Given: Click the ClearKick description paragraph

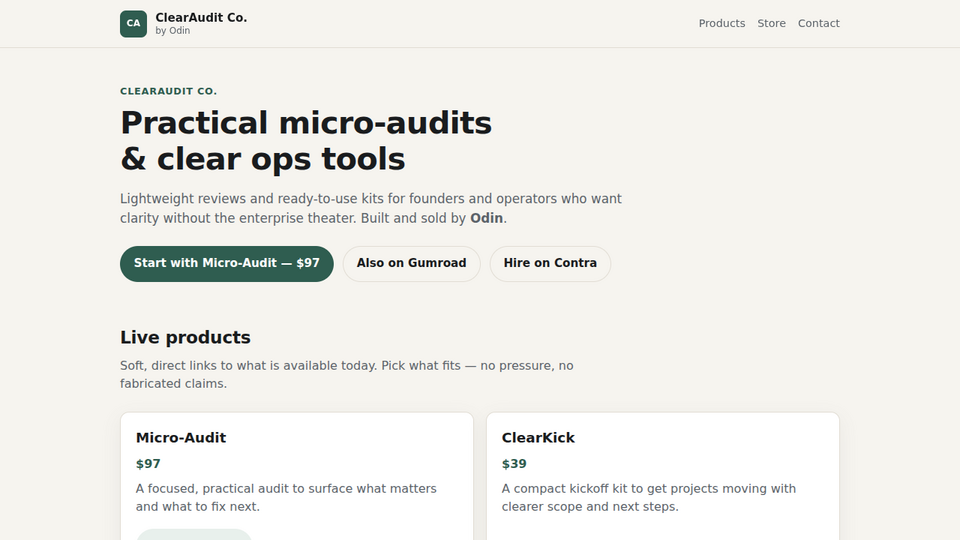Looking at the screenshot, I should (x=649, y=498).
